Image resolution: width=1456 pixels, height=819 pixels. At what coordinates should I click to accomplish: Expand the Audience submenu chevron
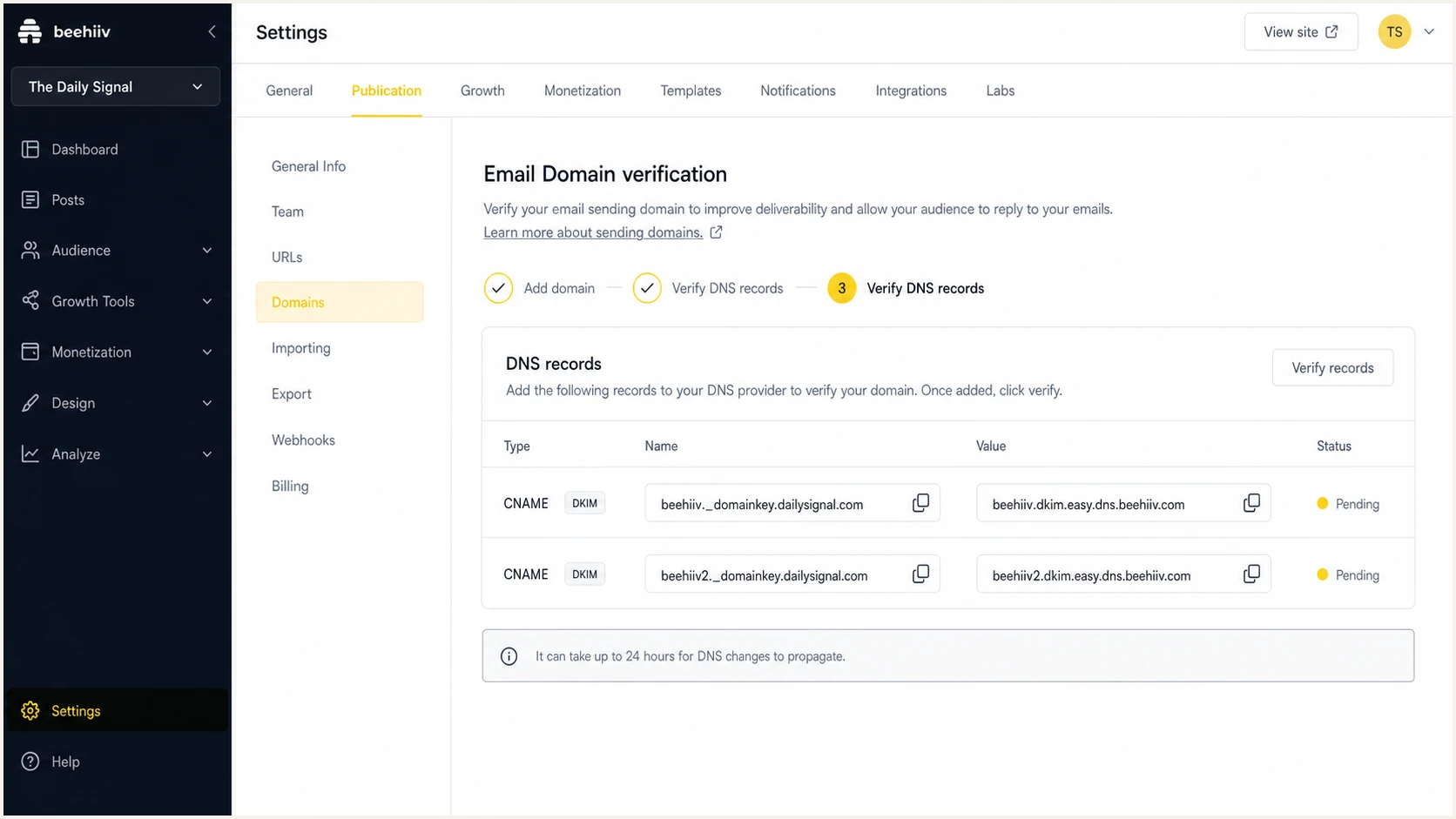pyautogui.click(x=207, y=251)
